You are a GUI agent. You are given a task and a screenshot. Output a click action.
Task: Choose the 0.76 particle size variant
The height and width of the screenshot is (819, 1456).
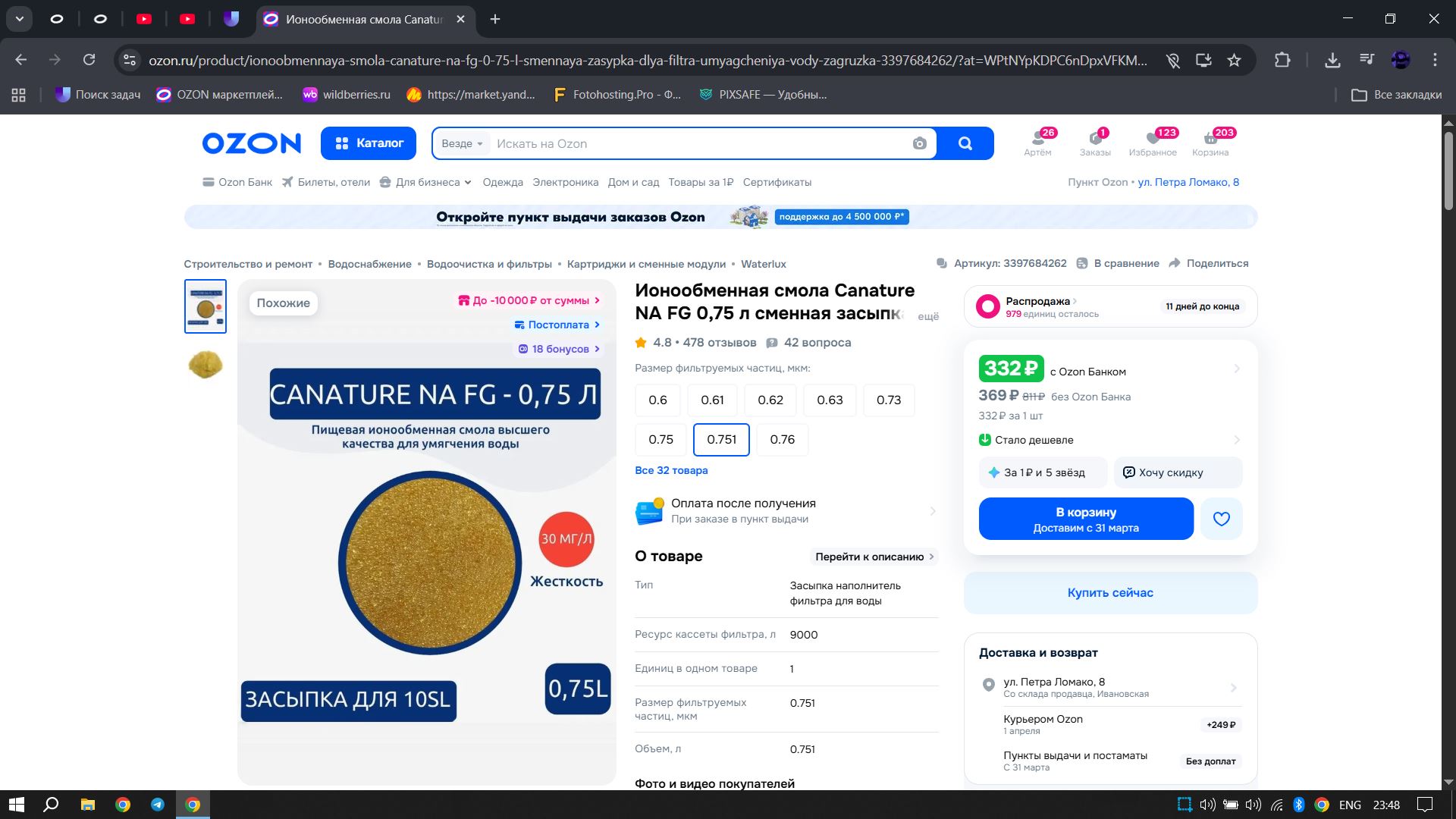[x=782, y=440]
